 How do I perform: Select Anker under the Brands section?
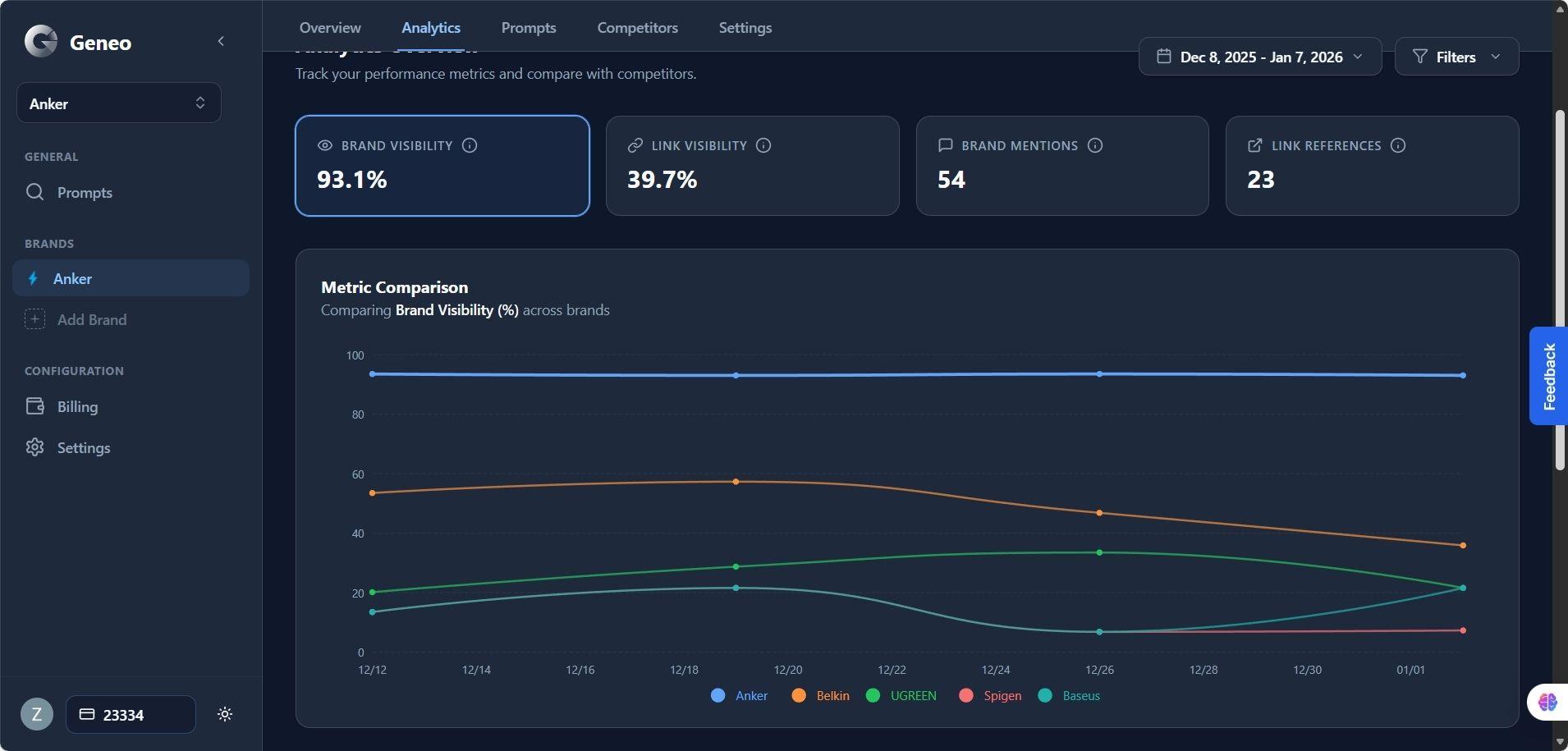coord(73,278)
